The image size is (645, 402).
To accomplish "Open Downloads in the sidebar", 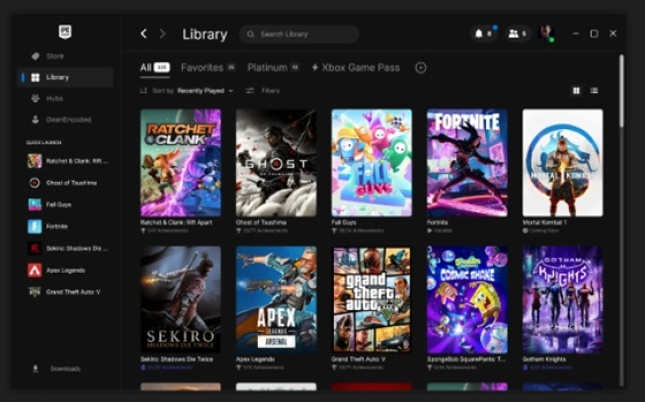I will [66, 369].
